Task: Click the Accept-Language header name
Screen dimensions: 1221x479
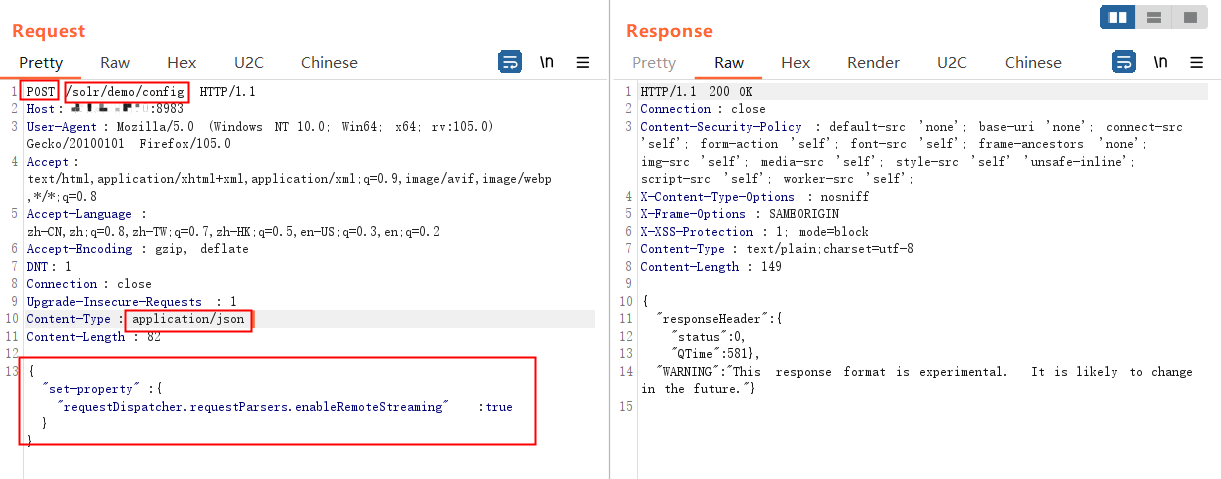Action: coord(78,214)
